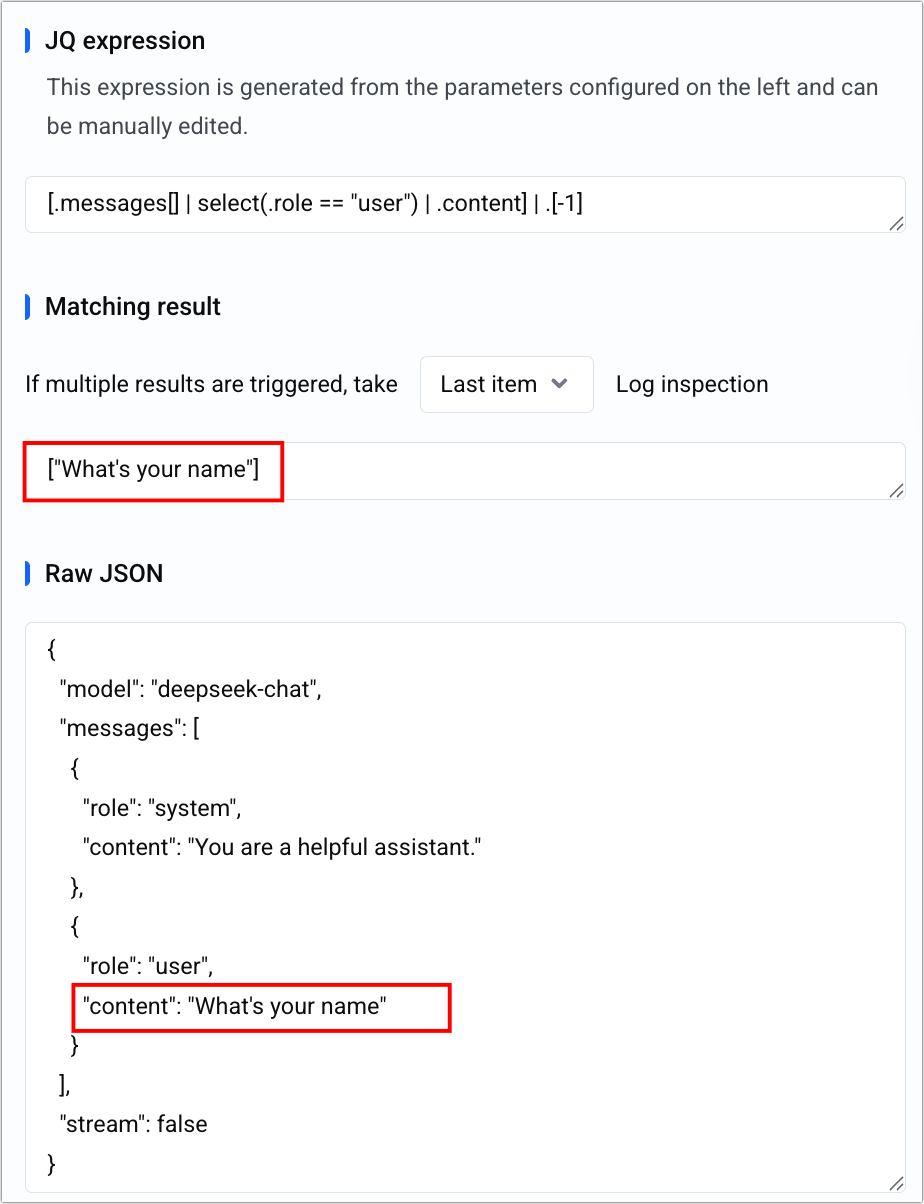924x1204 pixels.
Task: Click the chevron arrow beside Last item
Action: point(560,384)
